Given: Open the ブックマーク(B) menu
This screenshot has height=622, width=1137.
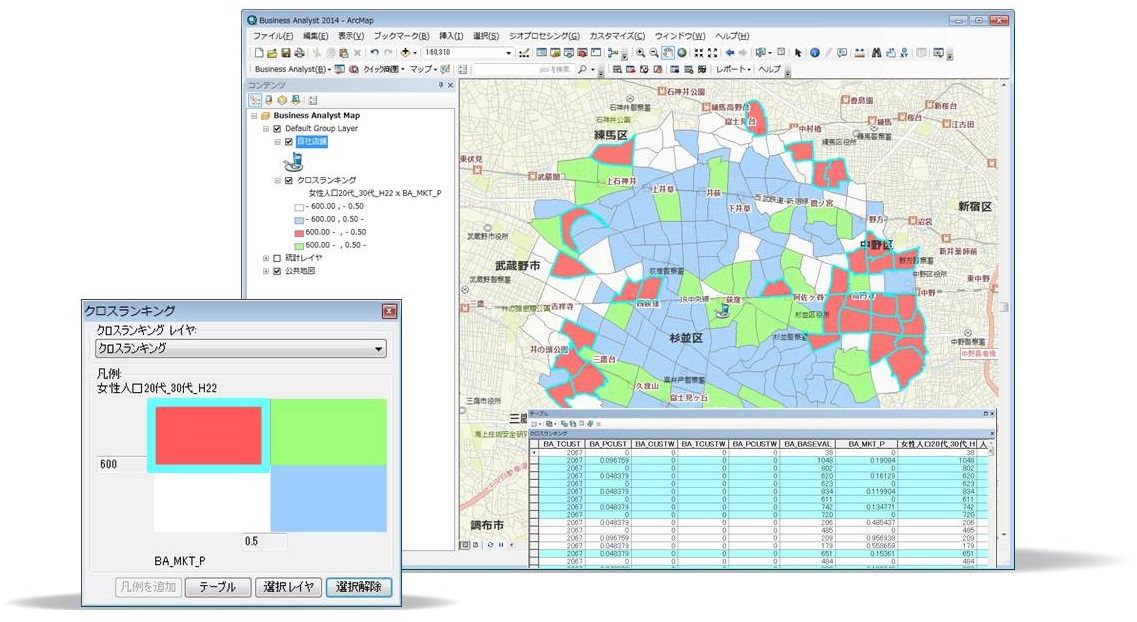Looking at the screenshot, I should (x=401, y=36).
